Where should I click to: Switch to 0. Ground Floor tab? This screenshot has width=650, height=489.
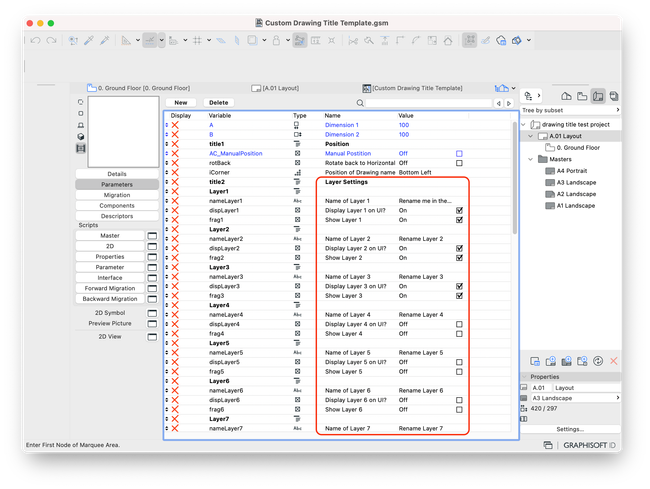[138, 88]
